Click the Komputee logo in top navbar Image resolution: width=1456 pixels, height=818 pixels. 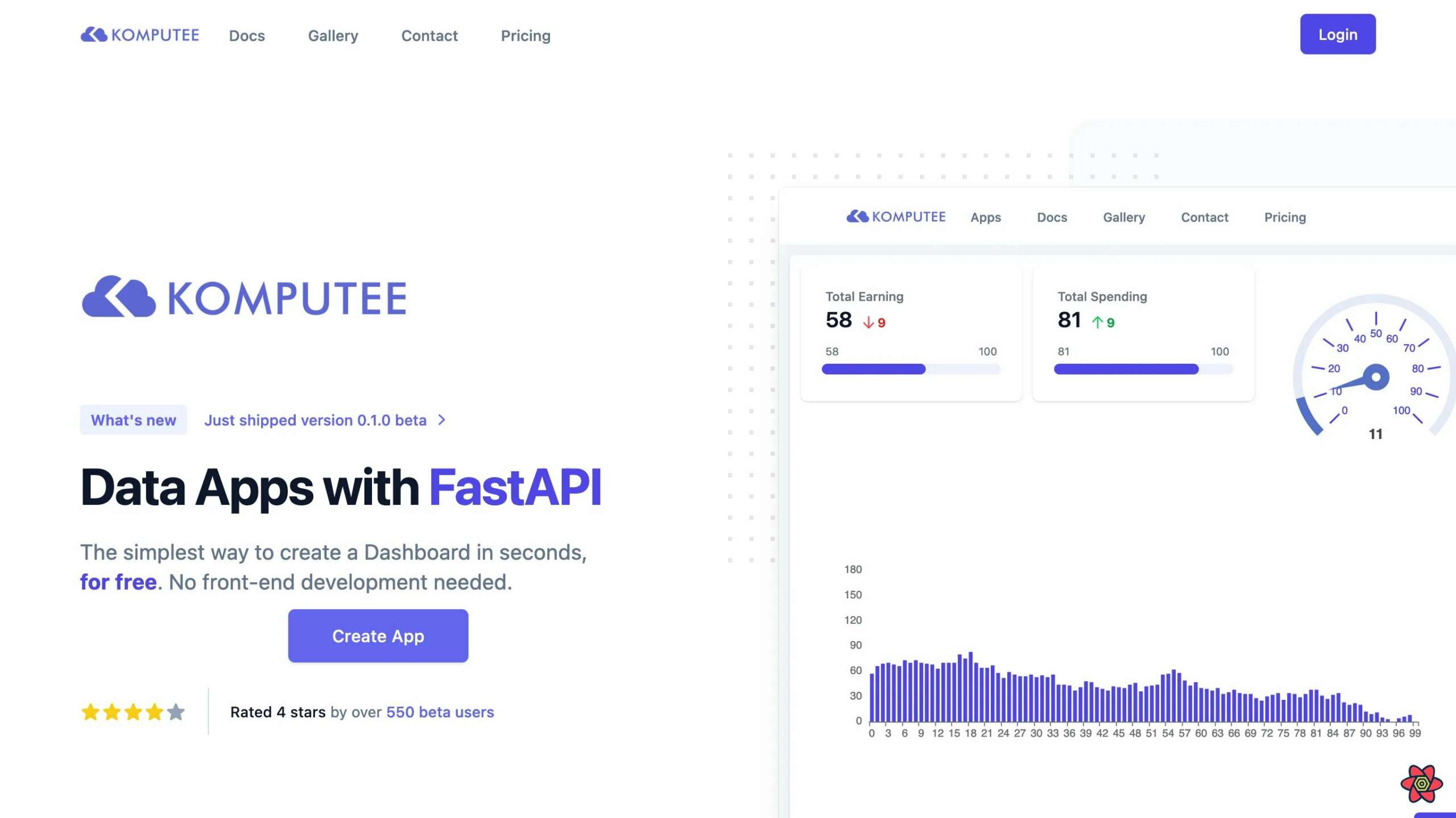tap(139, 35)
